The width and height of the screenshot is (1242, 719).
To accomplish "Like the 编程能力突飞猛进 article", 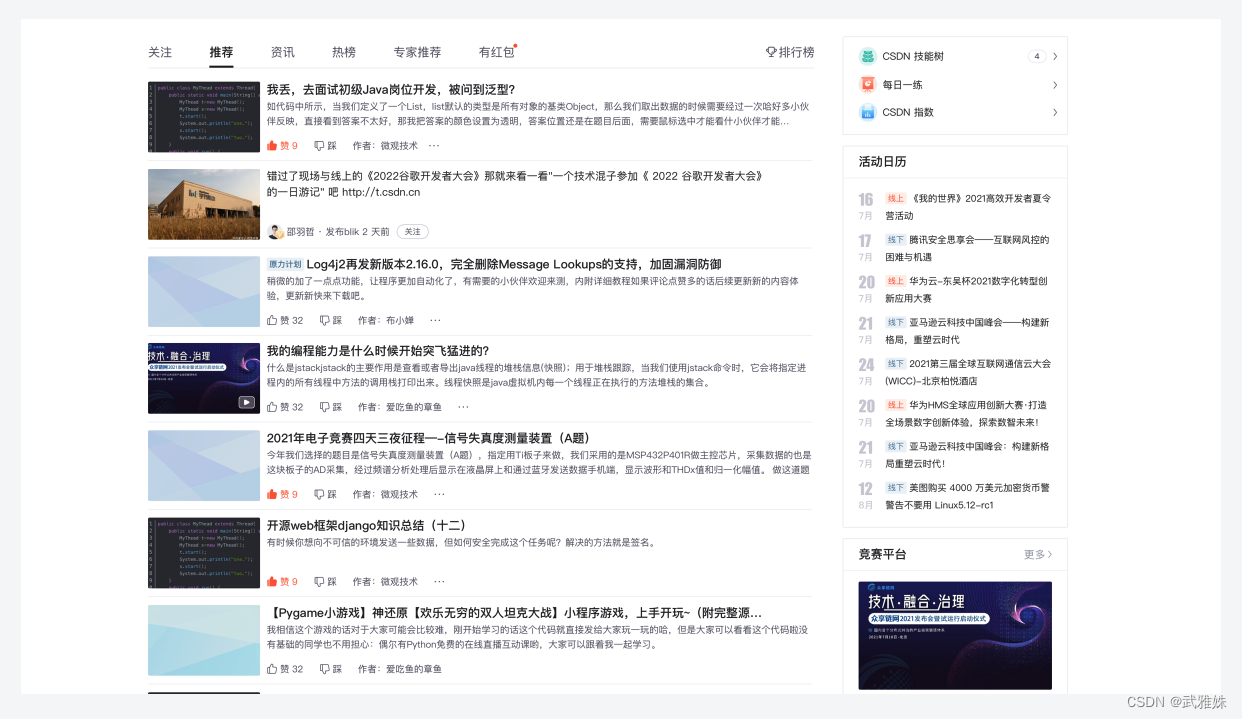I will [285, 407].
